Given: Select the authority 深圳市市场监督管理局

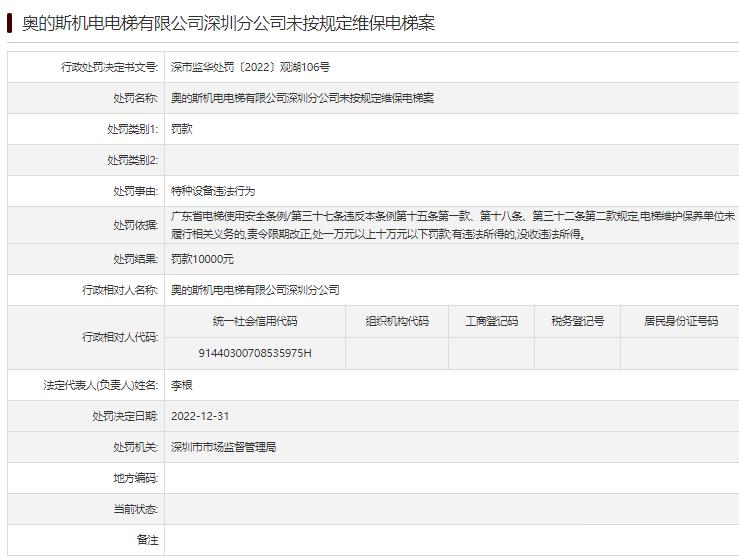Looking at the screenshot, I should coord(223,447).
